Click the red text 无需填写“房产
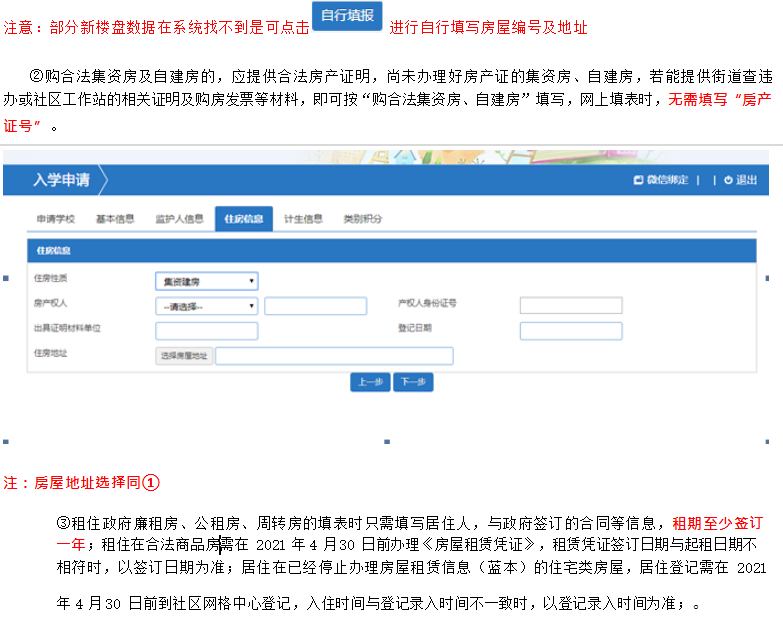This screenshot has height=624, width=783. tap(720, 100)
